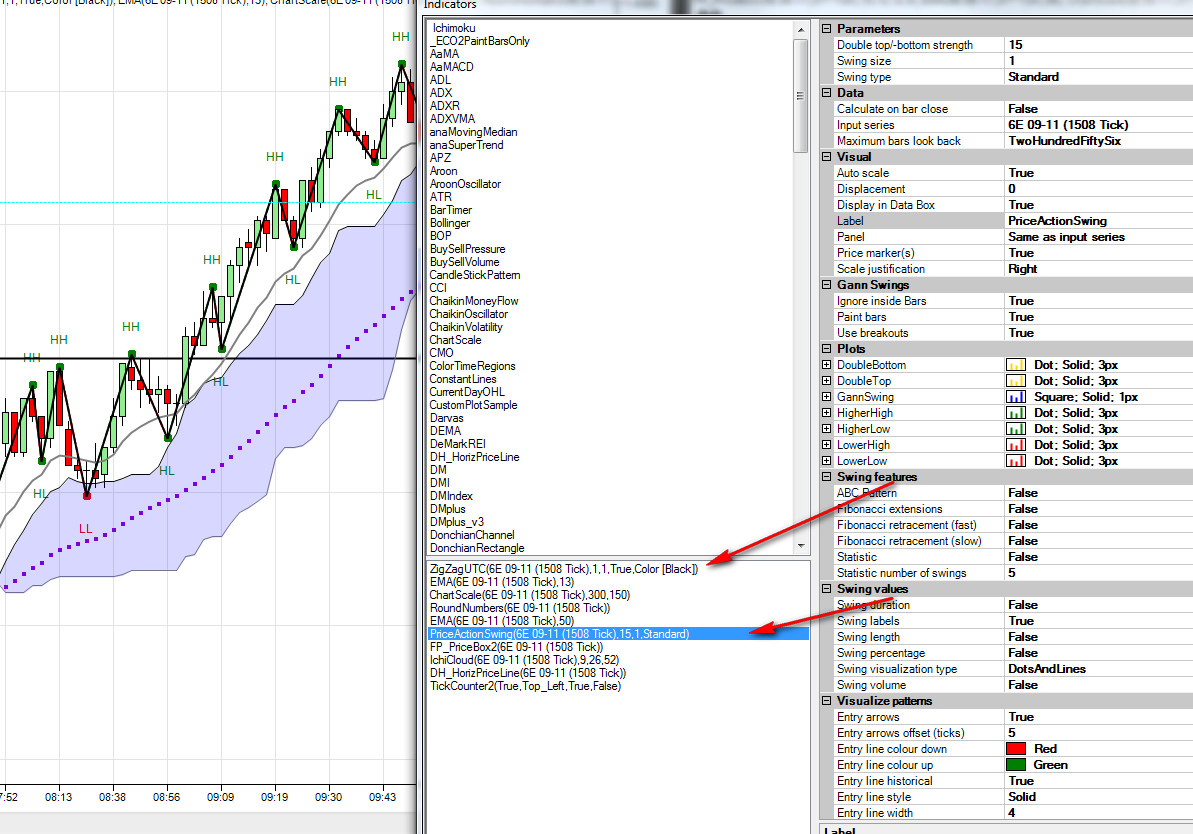Open Scale justification Right dropdown
This screenshot has height=834, width=1193.
1099,269
